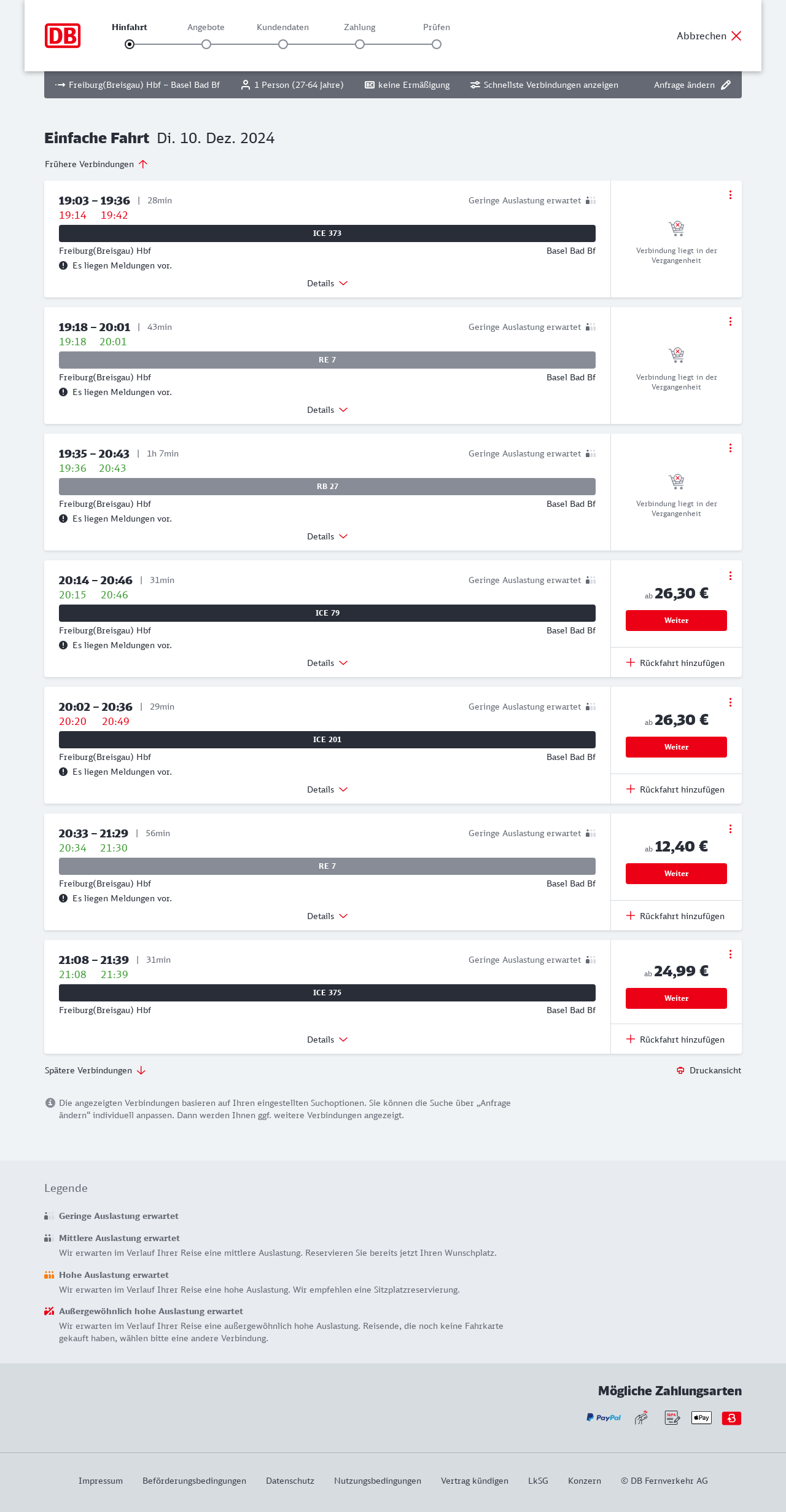Add Rückfahrt to the ICE 201 connection
This screenshot has width=786, height=1512.
point(675,789)
